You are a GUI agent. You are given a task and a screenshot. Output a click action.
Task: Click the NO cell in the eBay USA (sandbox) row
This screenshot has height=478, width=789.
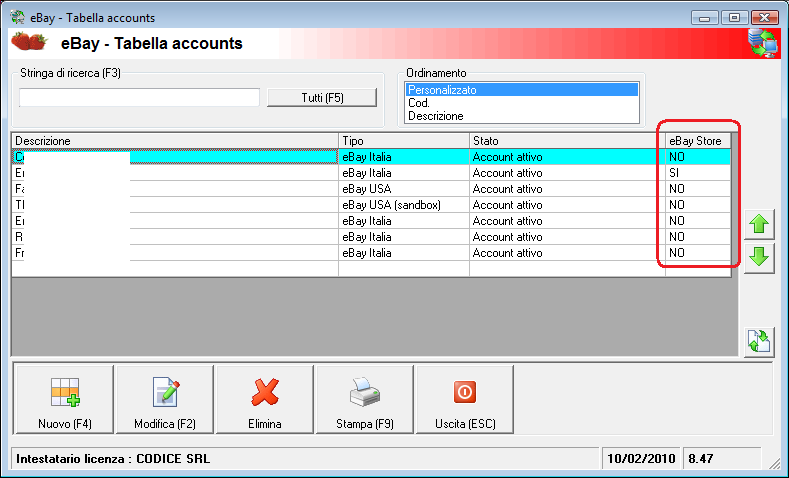(x=698, y=205)
